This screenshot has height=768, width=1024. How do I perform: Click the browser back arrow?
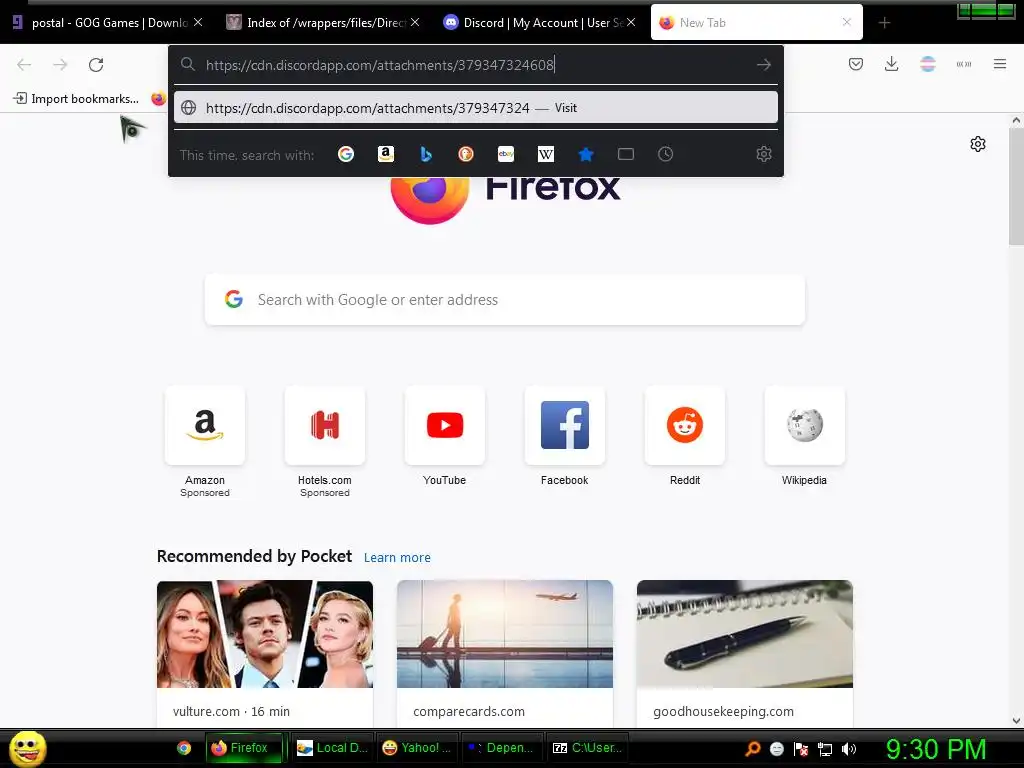24,65
